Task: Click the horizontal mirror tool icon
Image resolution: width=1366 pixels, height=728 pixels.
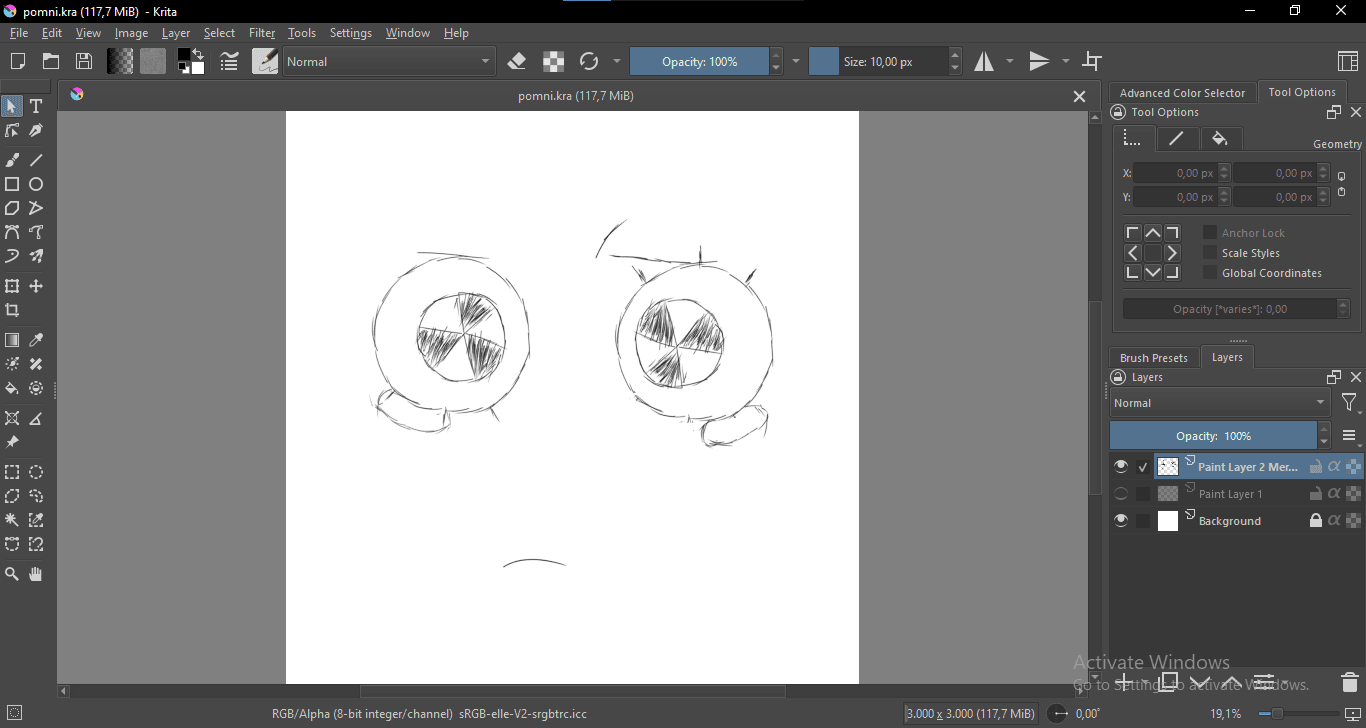Action: point(985,62)
